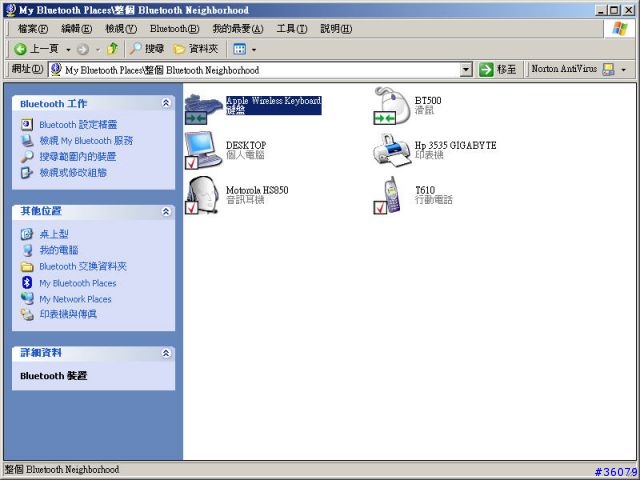
Task: Open the Forward button history dropdown arrow
Action: [98, 50]
